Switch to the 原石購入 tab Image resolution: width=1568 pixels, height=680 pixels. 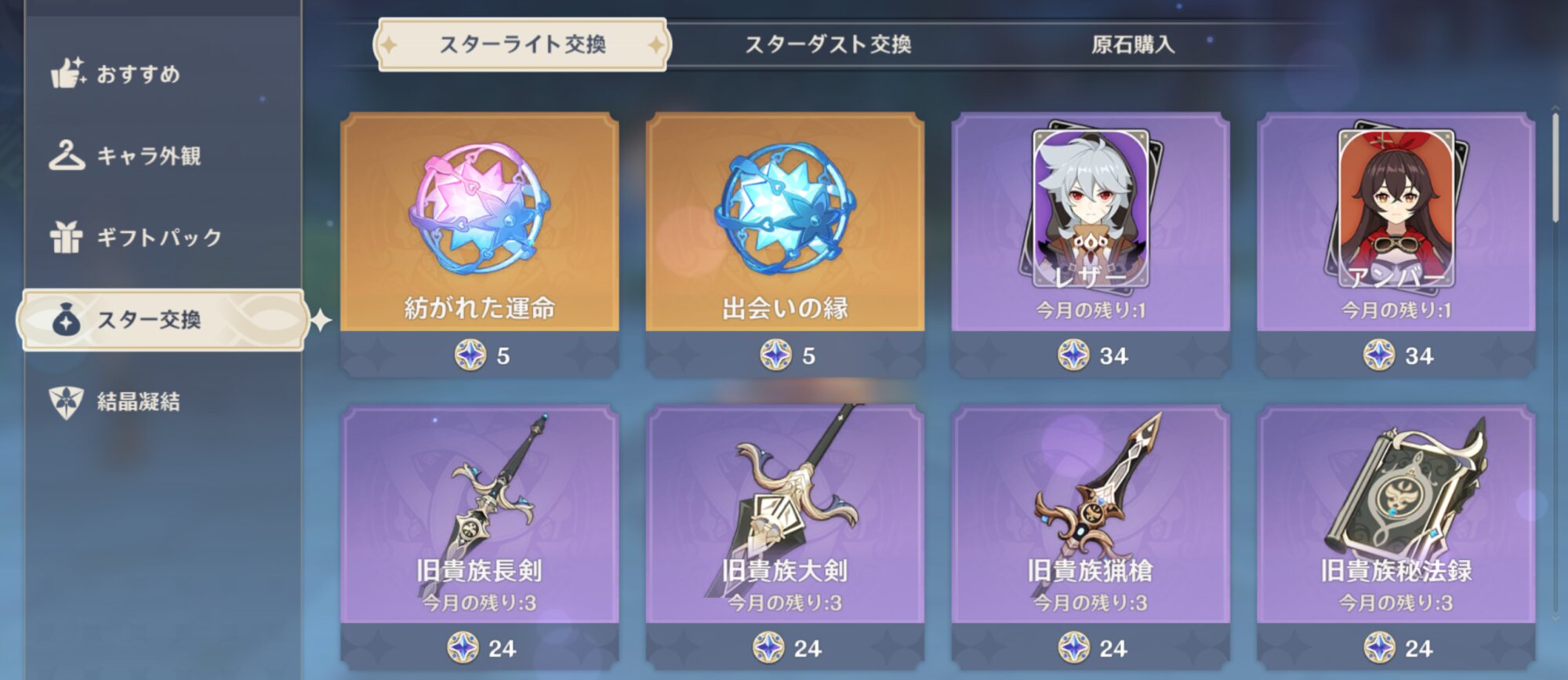[x=1133, y=45]
